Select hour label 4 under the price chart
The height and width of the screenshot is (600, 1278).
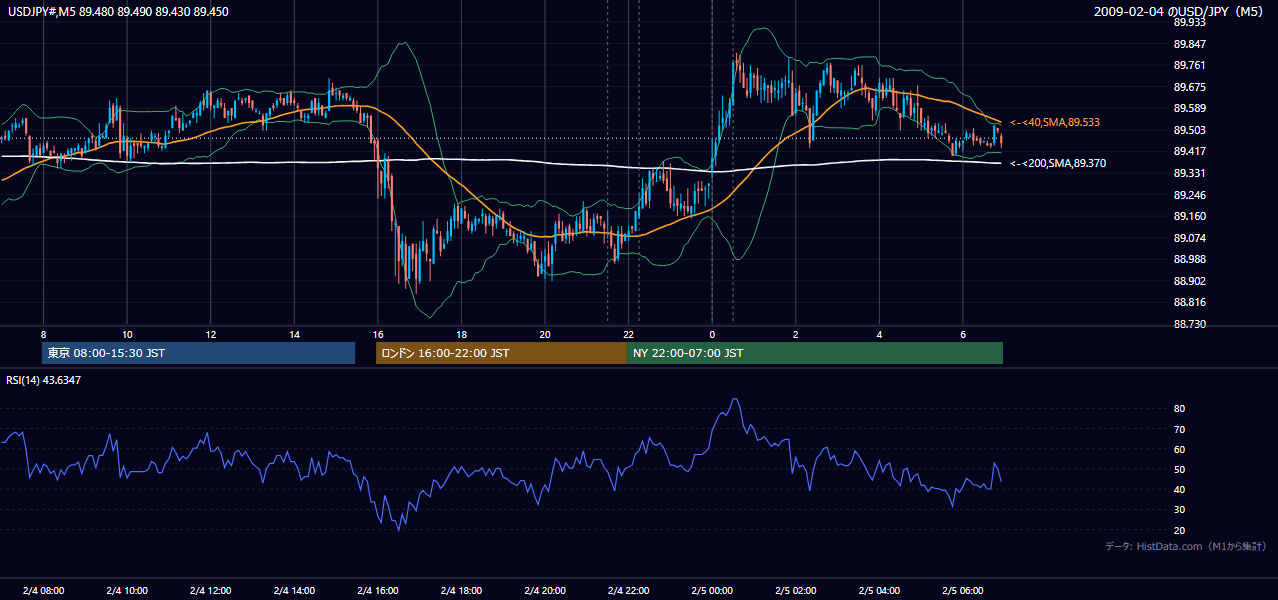tap(879, 334)
